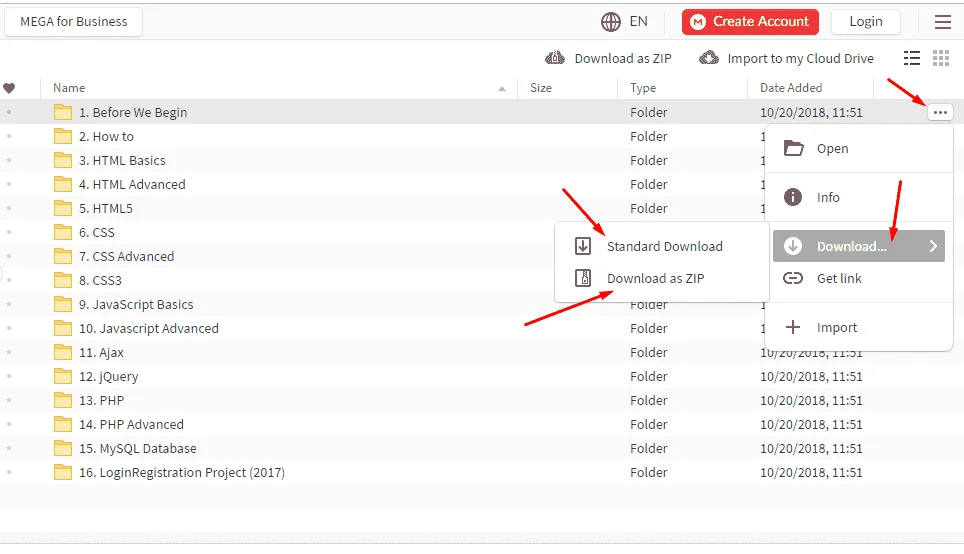Image resolution: width=964 pixels, height=554 pixels.
Task: Click the plus icon beside Import
Action: pos(793,327)
